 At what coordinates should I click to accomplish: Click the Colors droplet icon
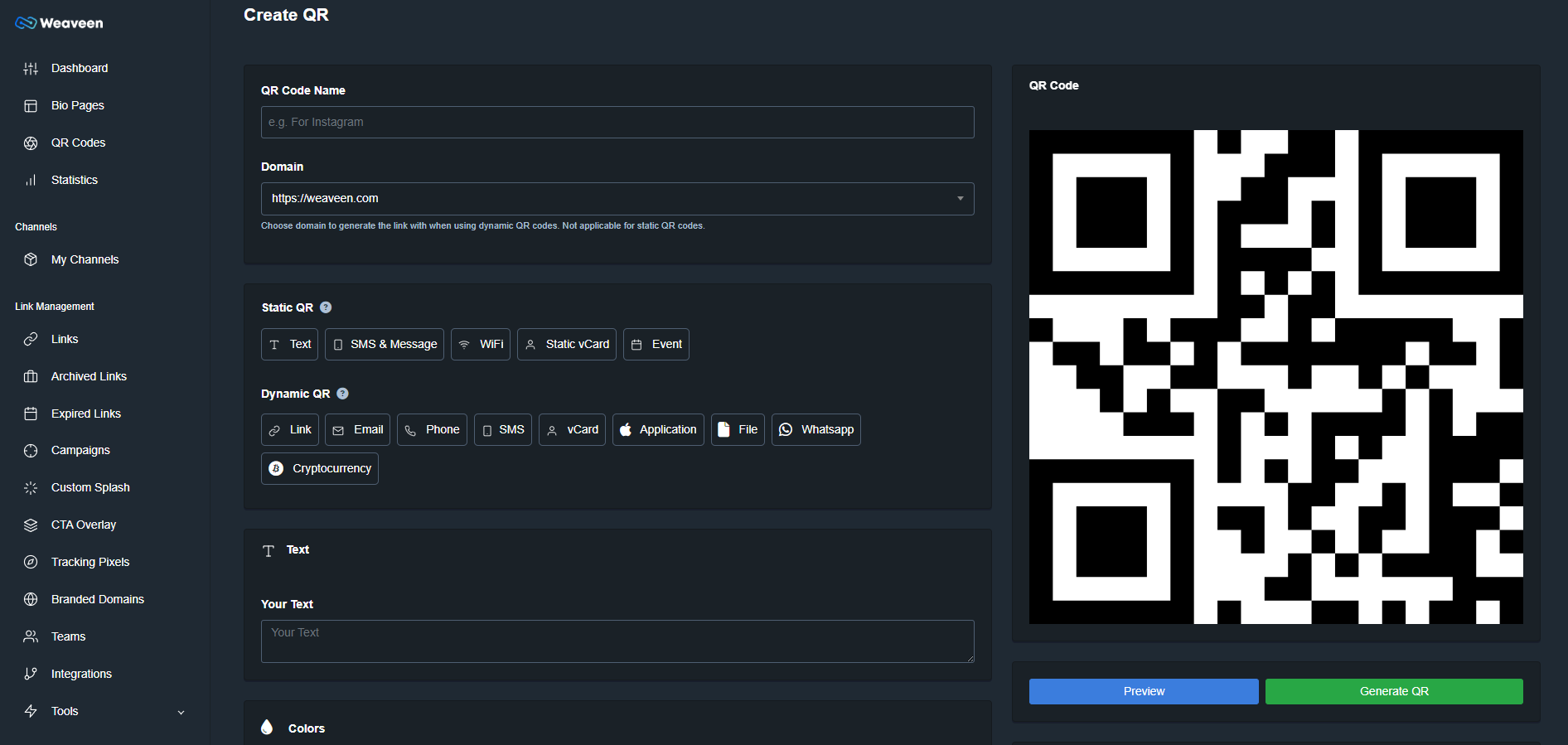coord(267,727)
